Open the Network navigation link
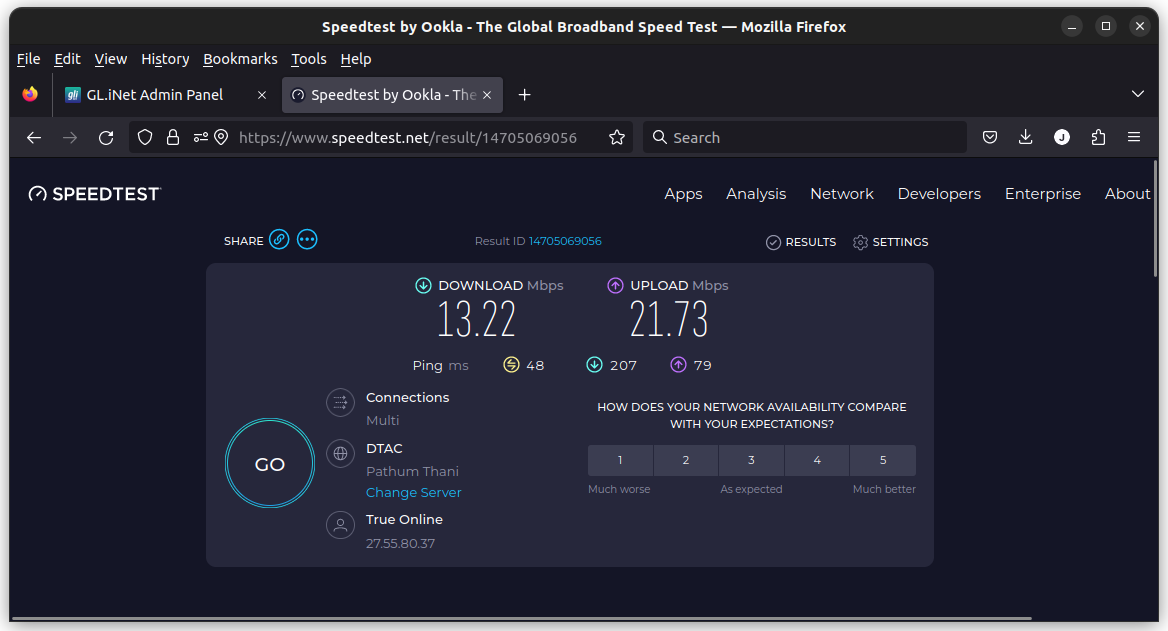Screen dimensions: 1168x631 [842, 194]
